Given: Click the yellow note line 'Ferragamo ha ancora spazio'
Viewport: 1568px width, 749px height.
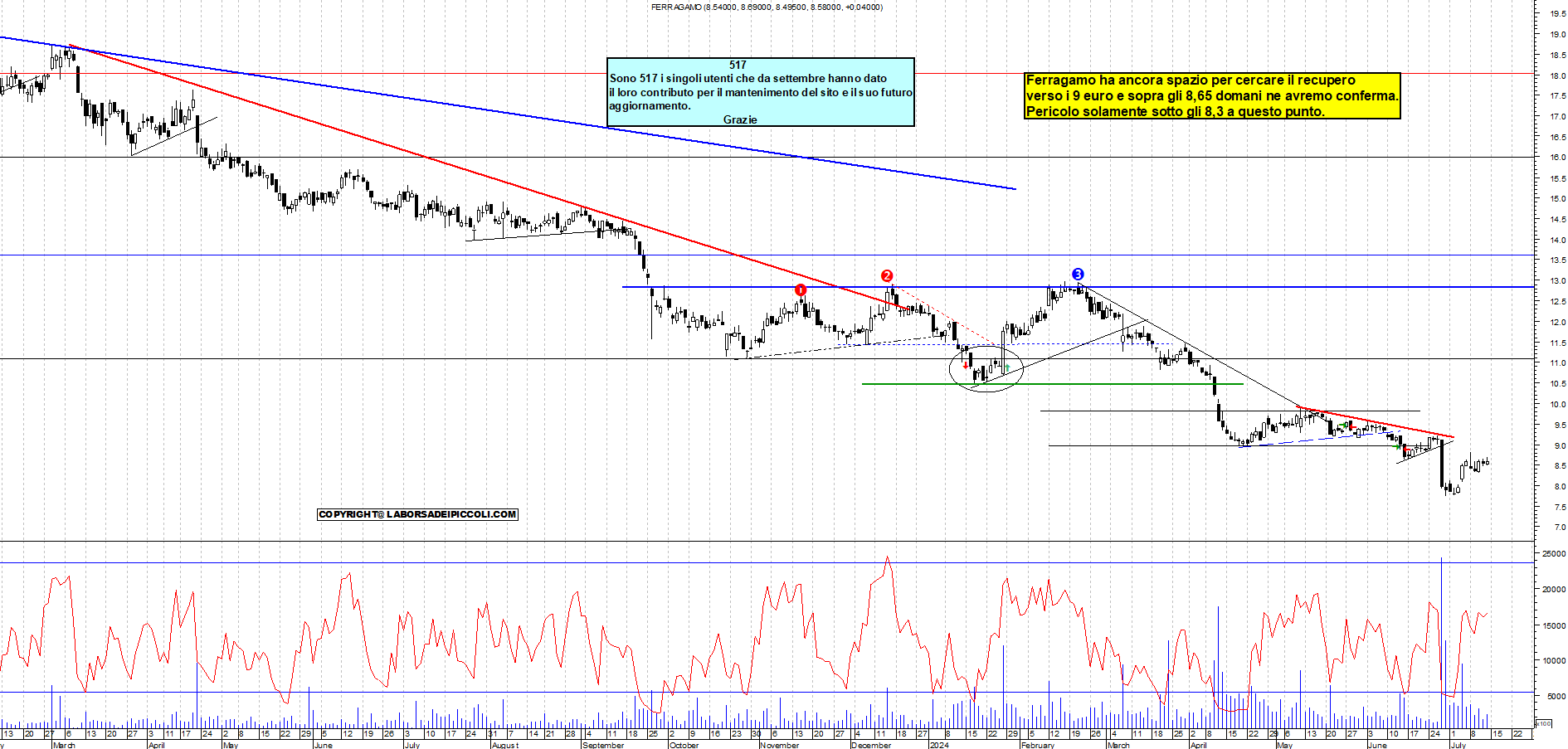Looking at the screenshot, I should pos(1191,80).
